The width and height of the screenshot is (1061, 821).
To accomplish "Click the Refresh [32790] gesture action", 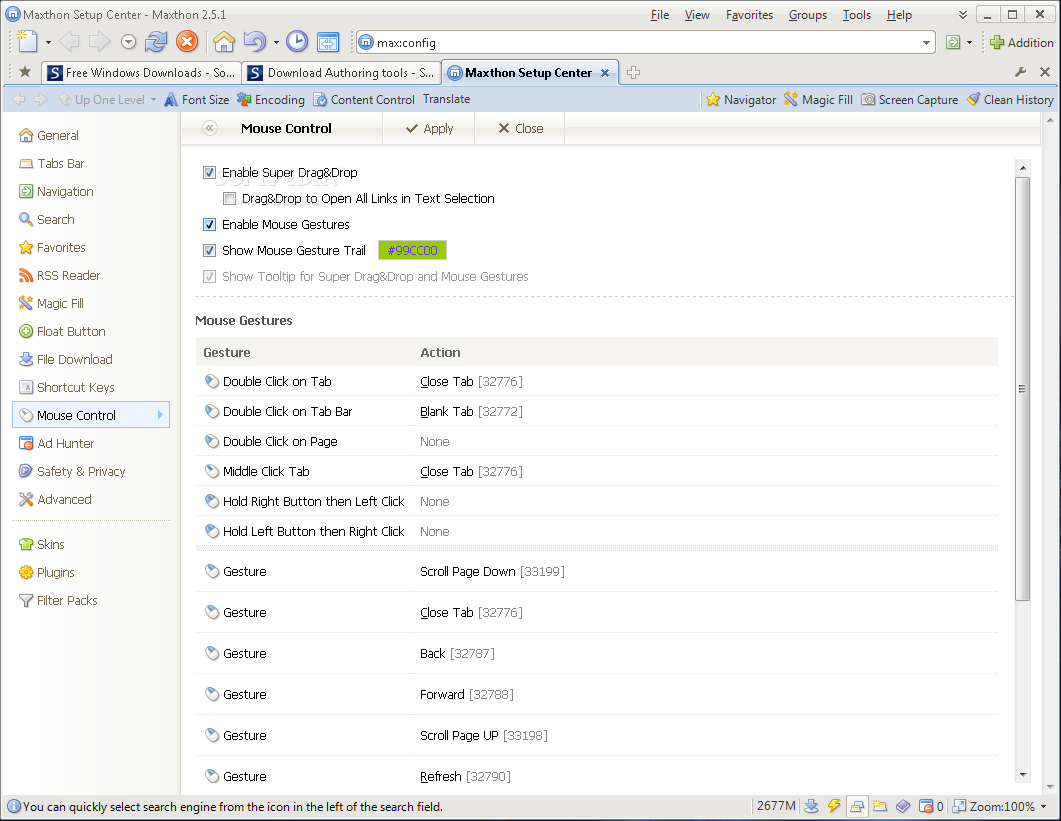I will [465, 776].
